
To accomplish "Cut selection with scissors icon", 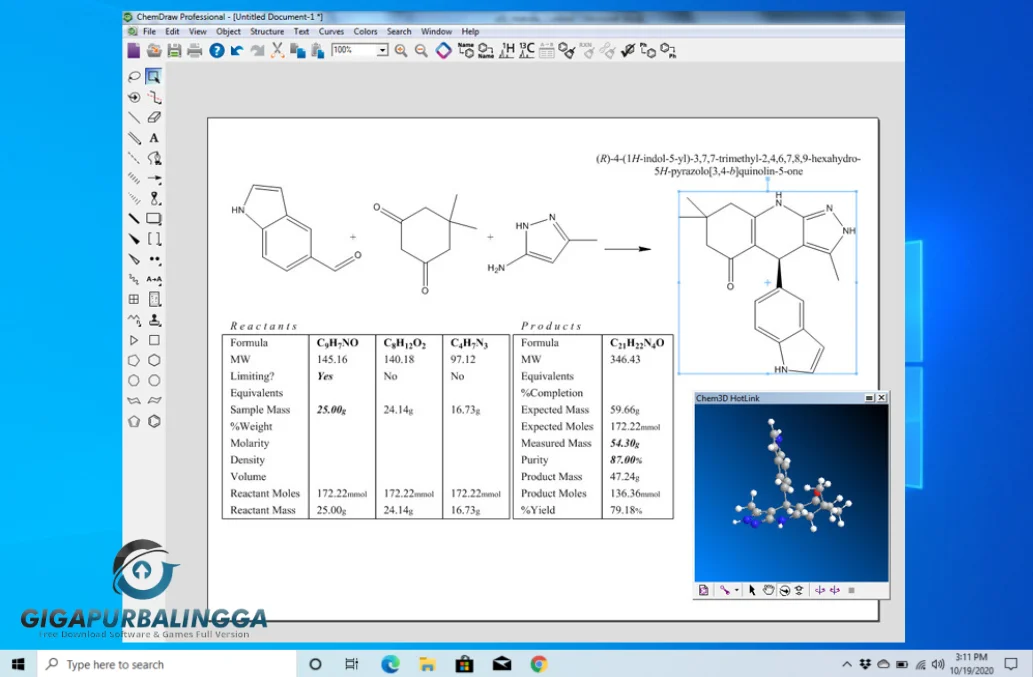I will coord(277,50).
